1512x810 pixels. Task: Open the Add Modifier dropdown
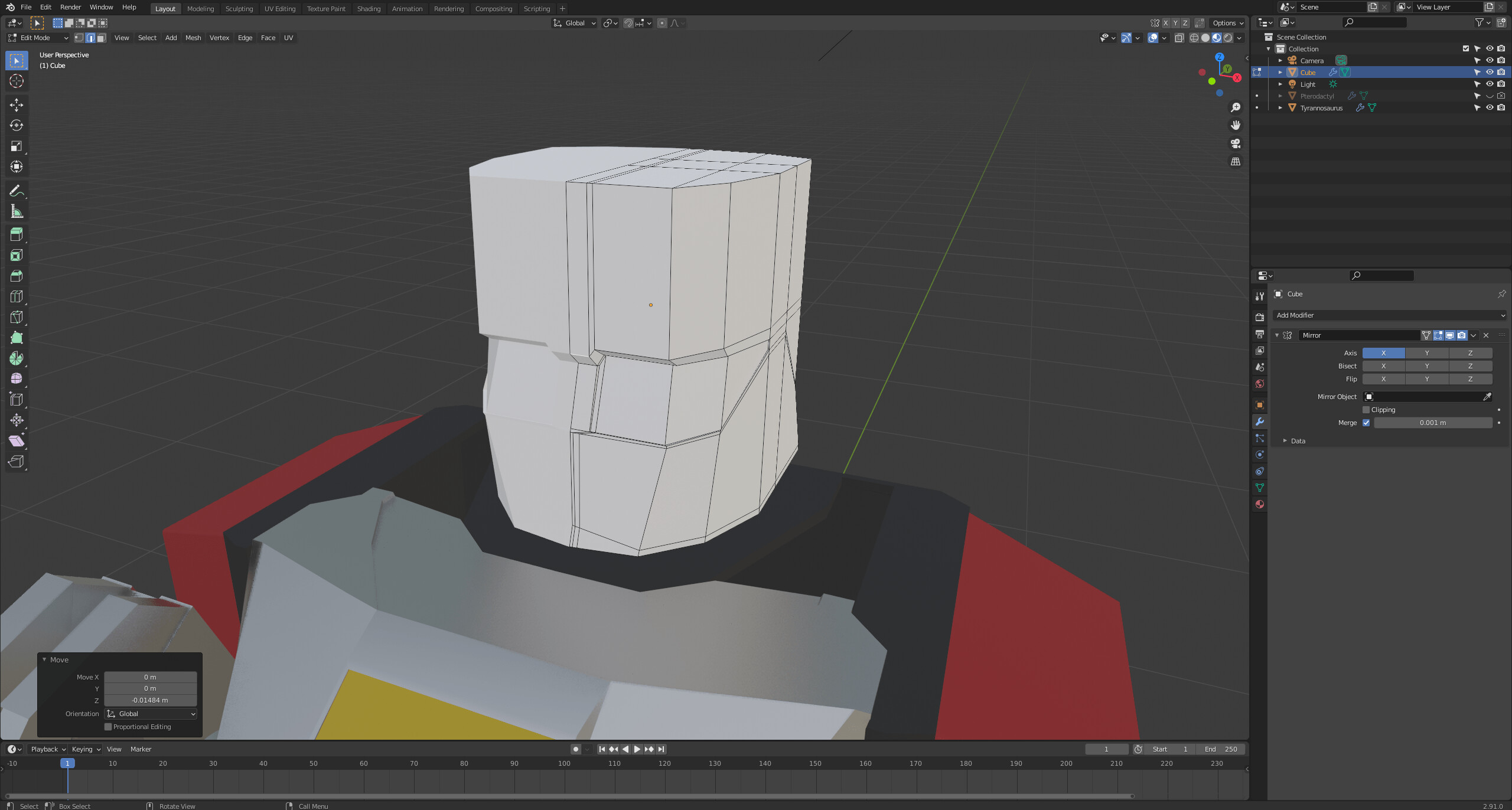pos(1390,315)
